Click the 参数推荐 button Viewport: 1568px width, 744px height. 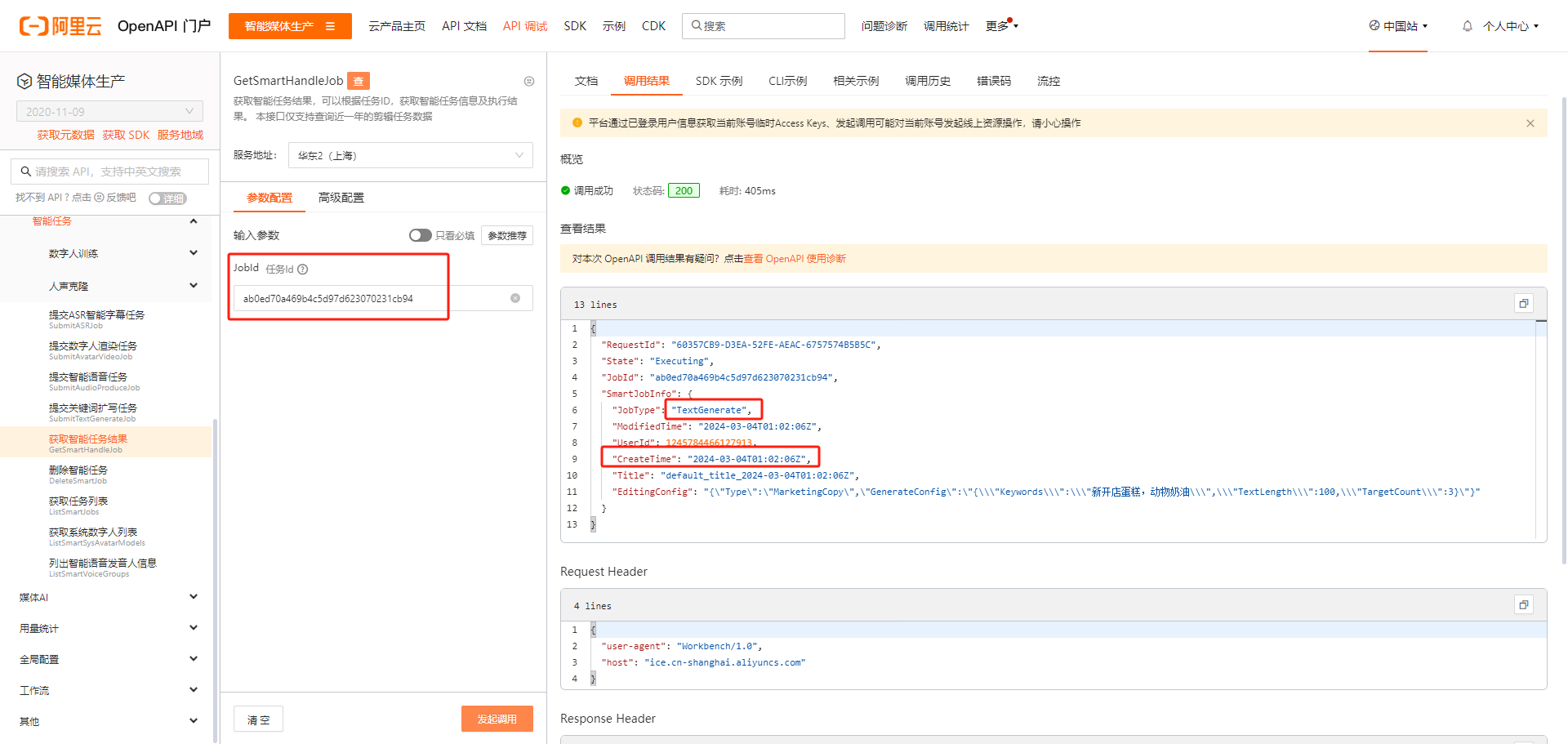(x=507, y=235)
